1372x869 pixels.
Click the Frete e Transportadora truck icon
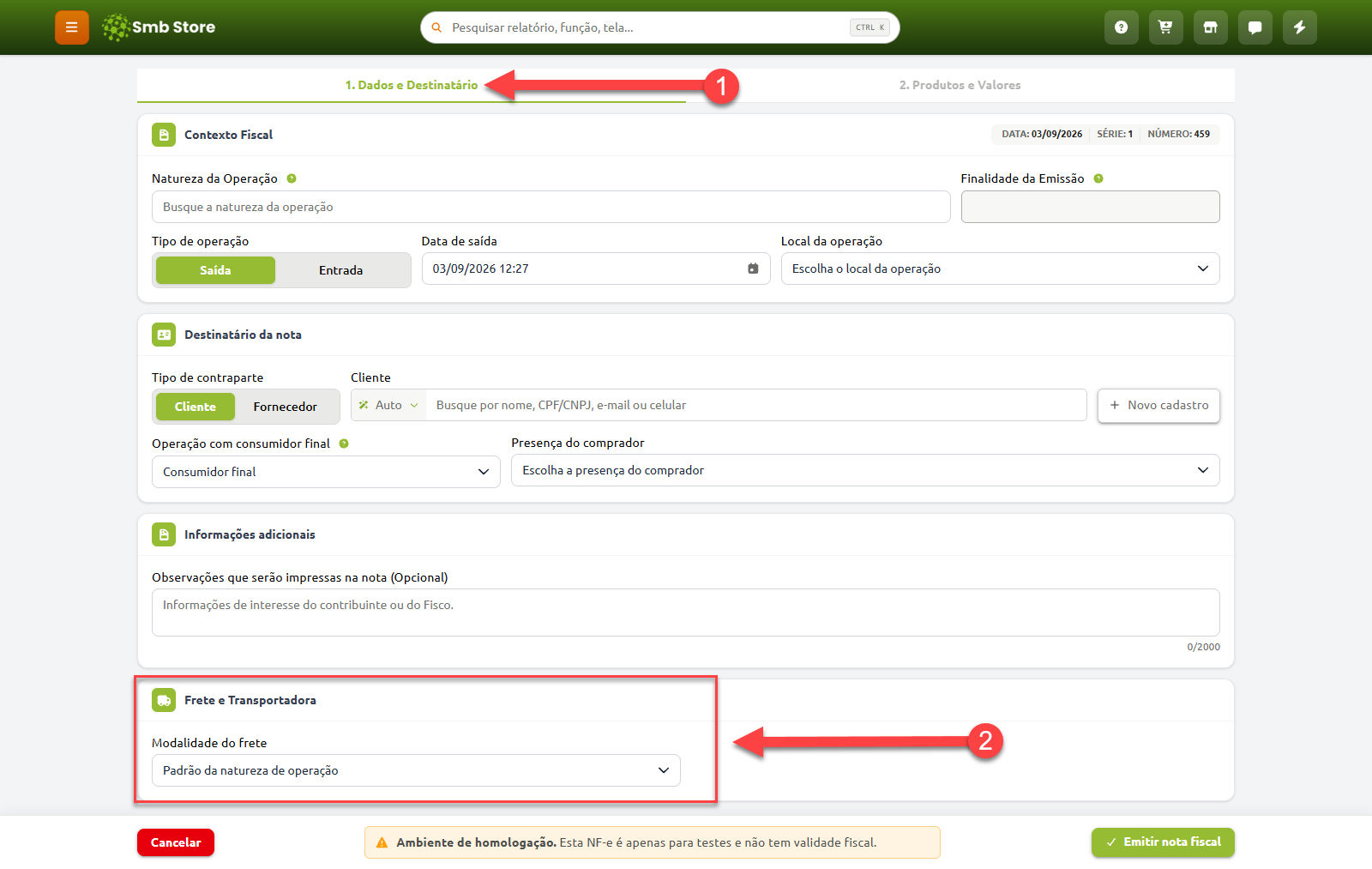coord(164,700)
